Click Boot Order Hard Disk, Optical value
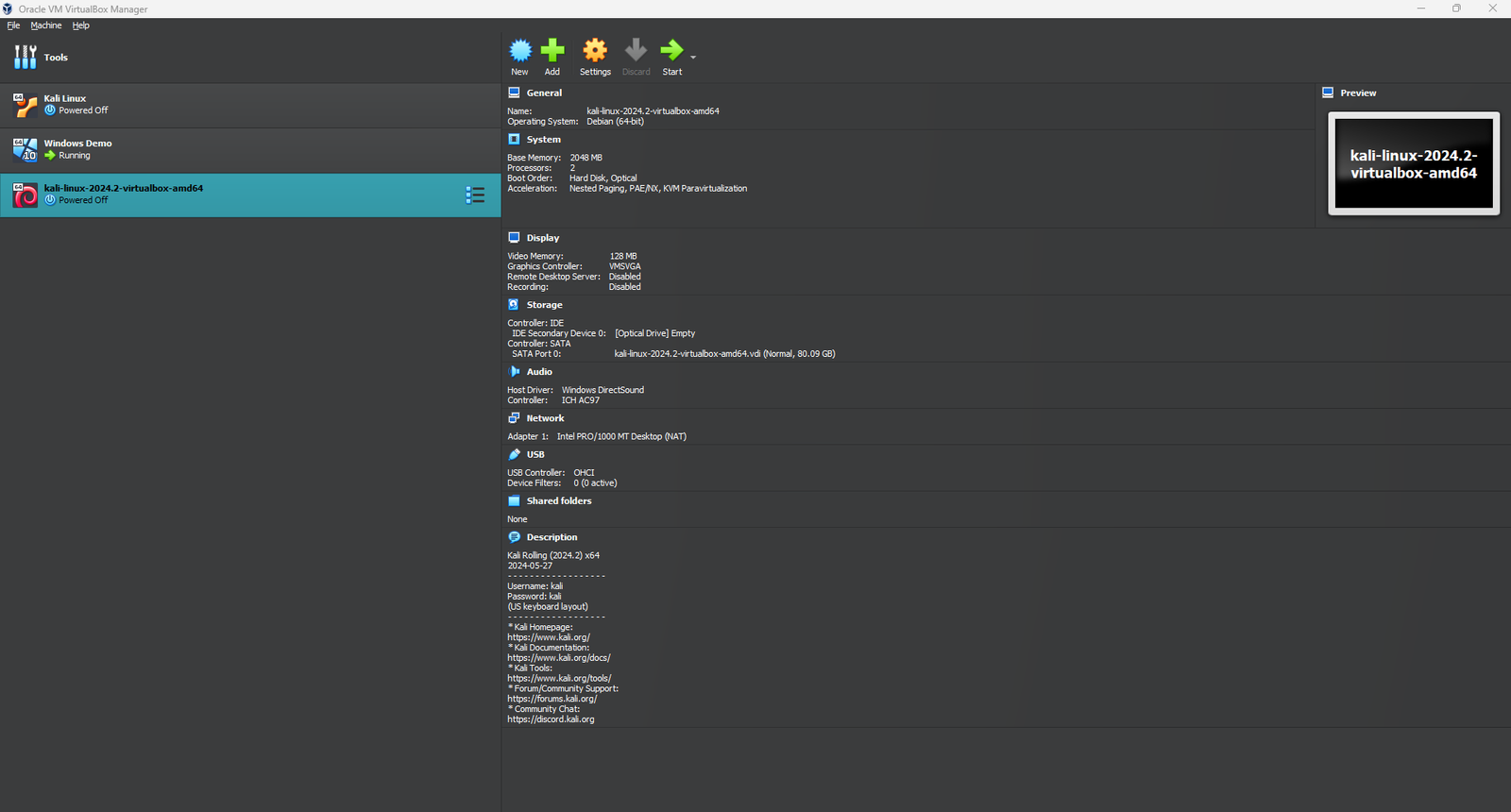 [x=603, y=178]
